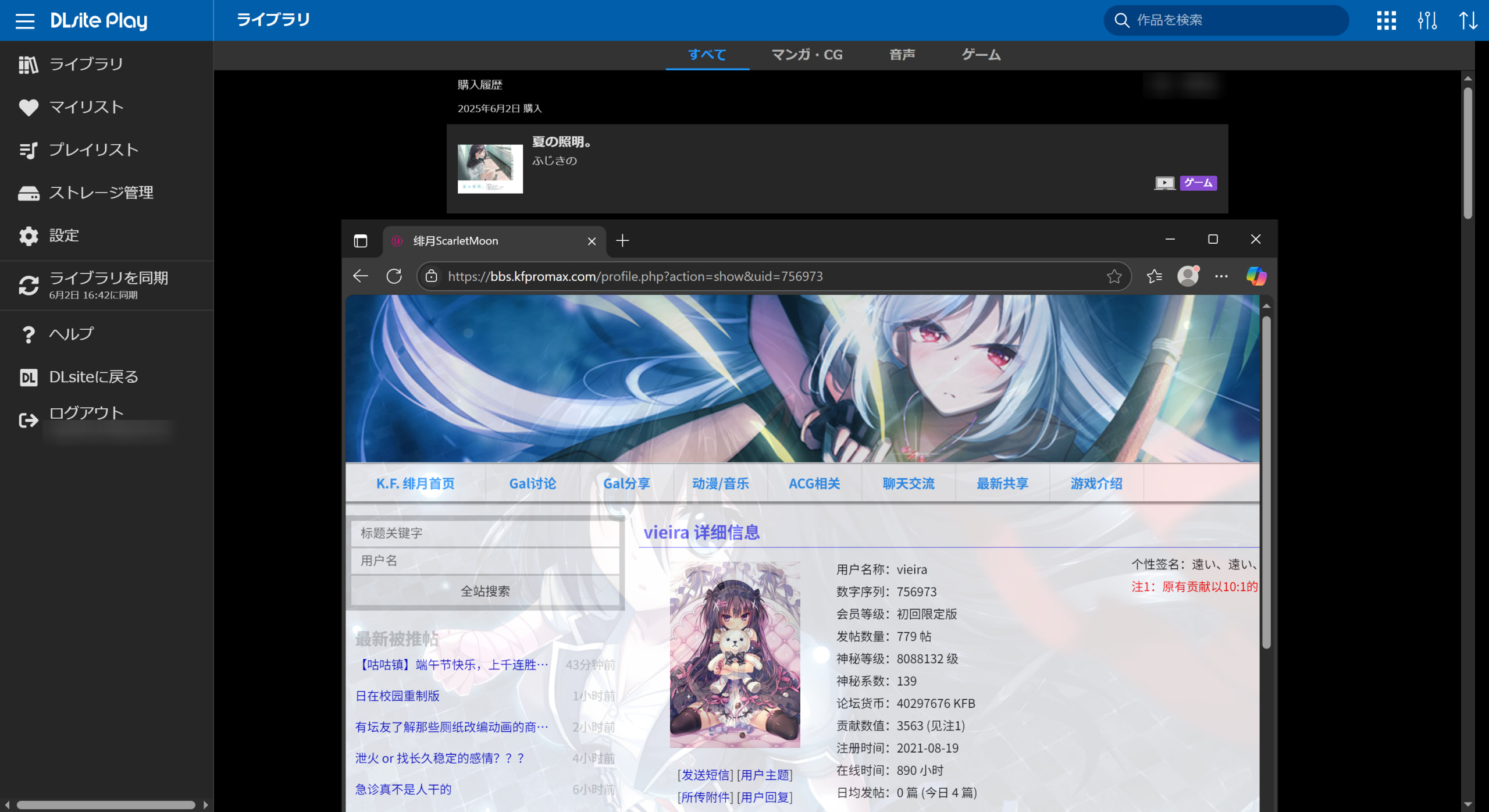The height and width of the screenshot is (812, 1489).
Task: Star this page with the favorite icon
Action: click(1114, 276)
